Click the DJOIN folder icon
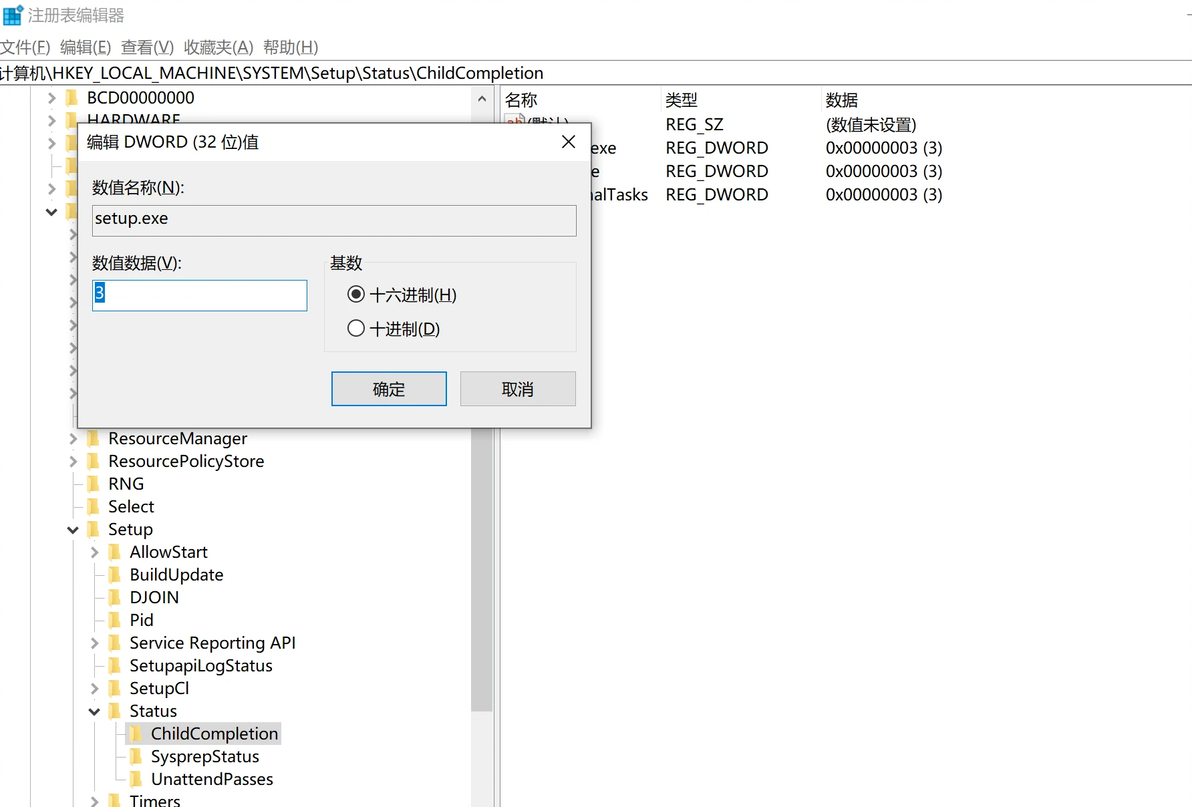This screenshot has height=807, width=1192. tap(115, 597)
